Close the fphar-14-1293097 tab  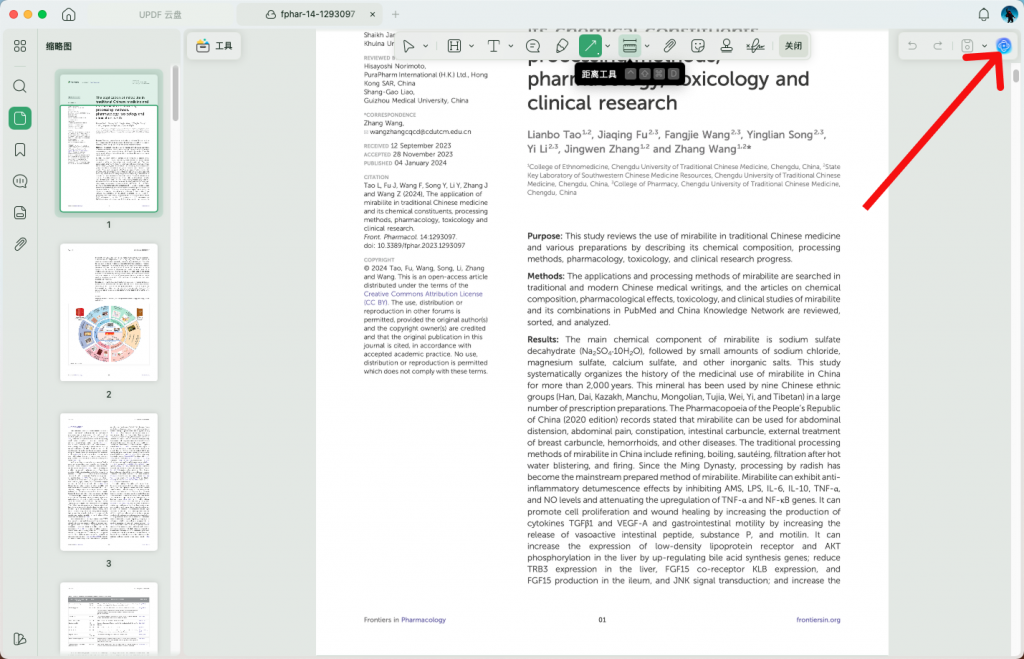[x=372, y=14]
